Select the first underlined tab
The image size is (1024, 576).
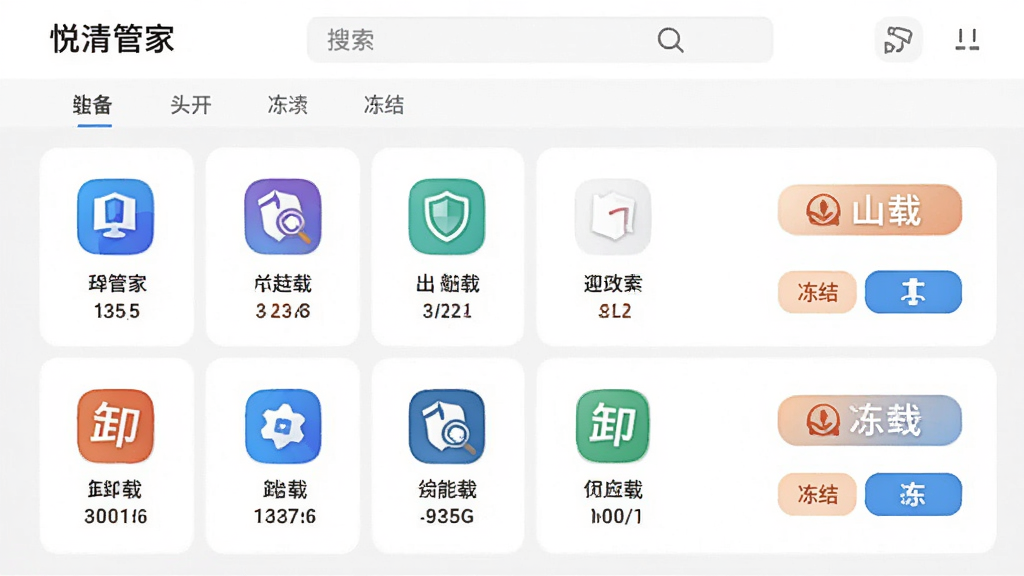[x=93, y=104]
